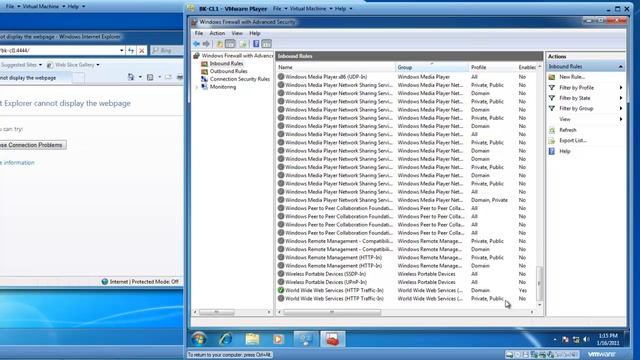The width and height of the screenshot is (640, 360).
Task: Click the Action Center flag tray icon
Action: [565, 339]
